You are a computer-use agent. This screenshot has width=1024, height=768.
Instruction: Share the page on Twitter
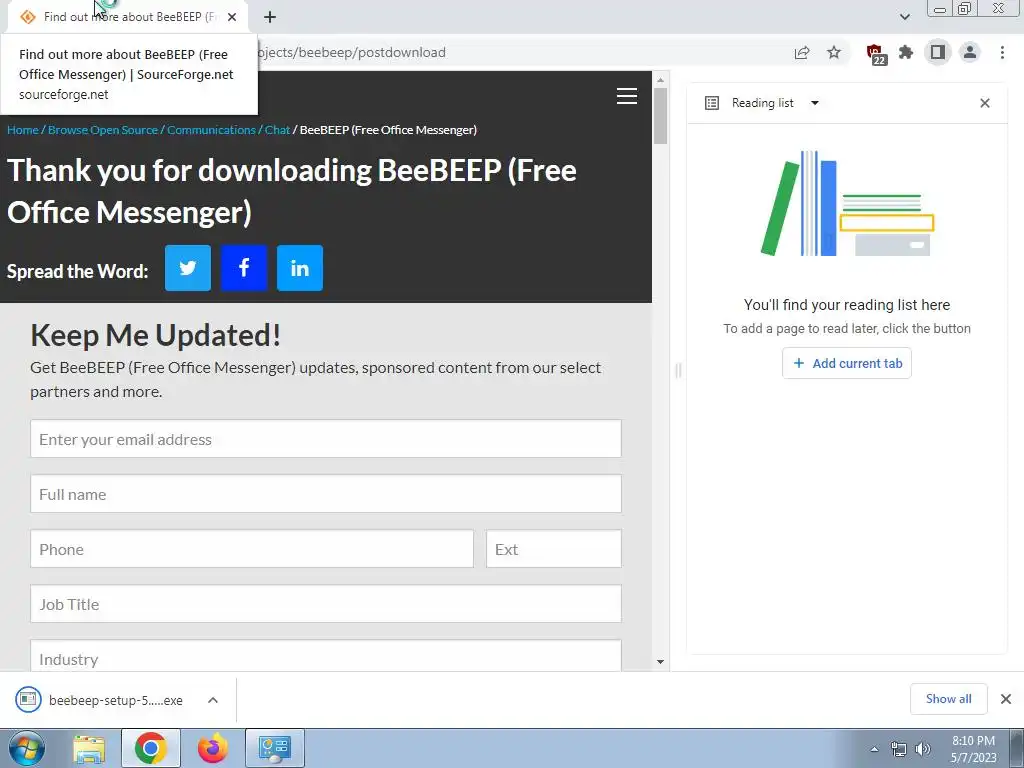click(187, 268)
